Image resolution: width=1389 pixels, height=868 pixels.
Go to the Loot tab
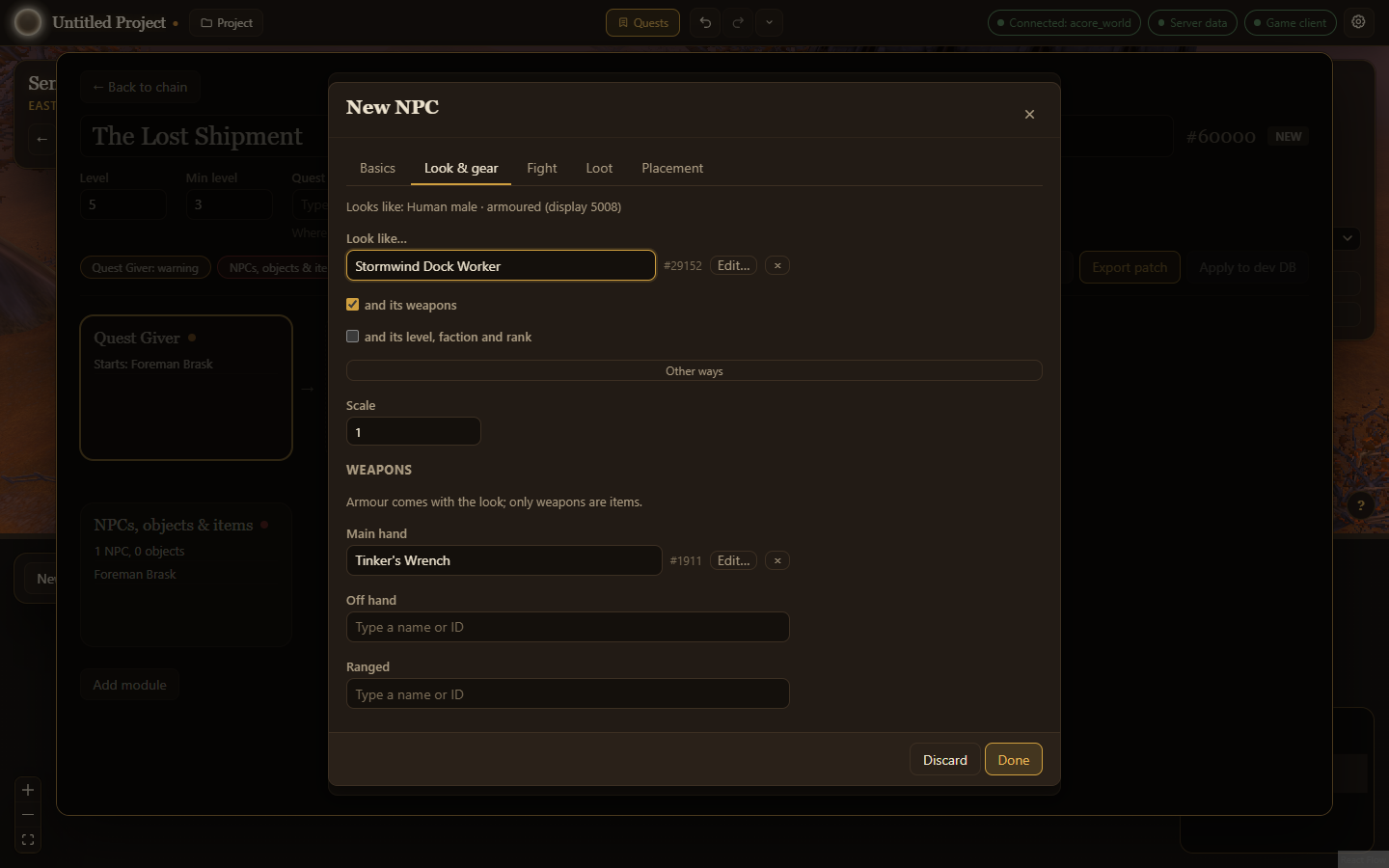[599, 168]
